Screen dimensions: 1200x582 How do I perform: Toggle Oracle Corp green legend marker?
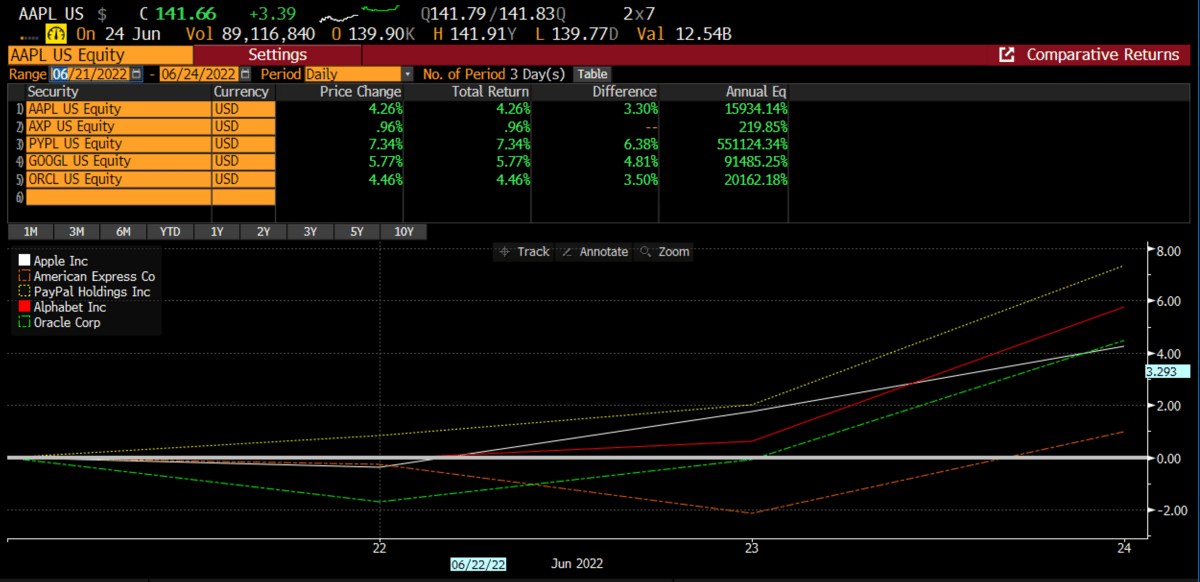(25, 323)
